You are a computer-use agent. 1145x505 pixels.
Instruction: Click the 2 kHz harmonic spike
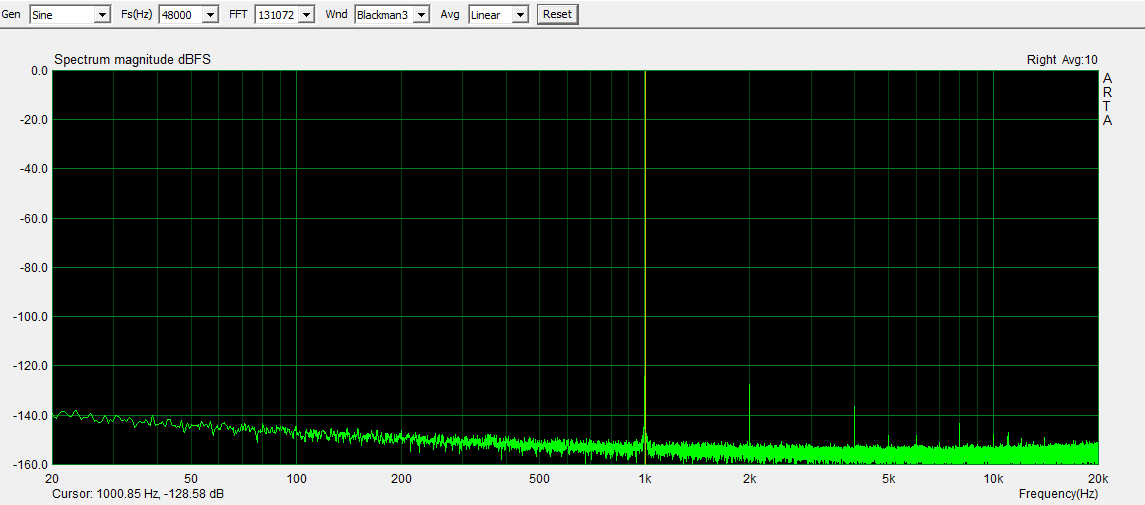(749, 410)
